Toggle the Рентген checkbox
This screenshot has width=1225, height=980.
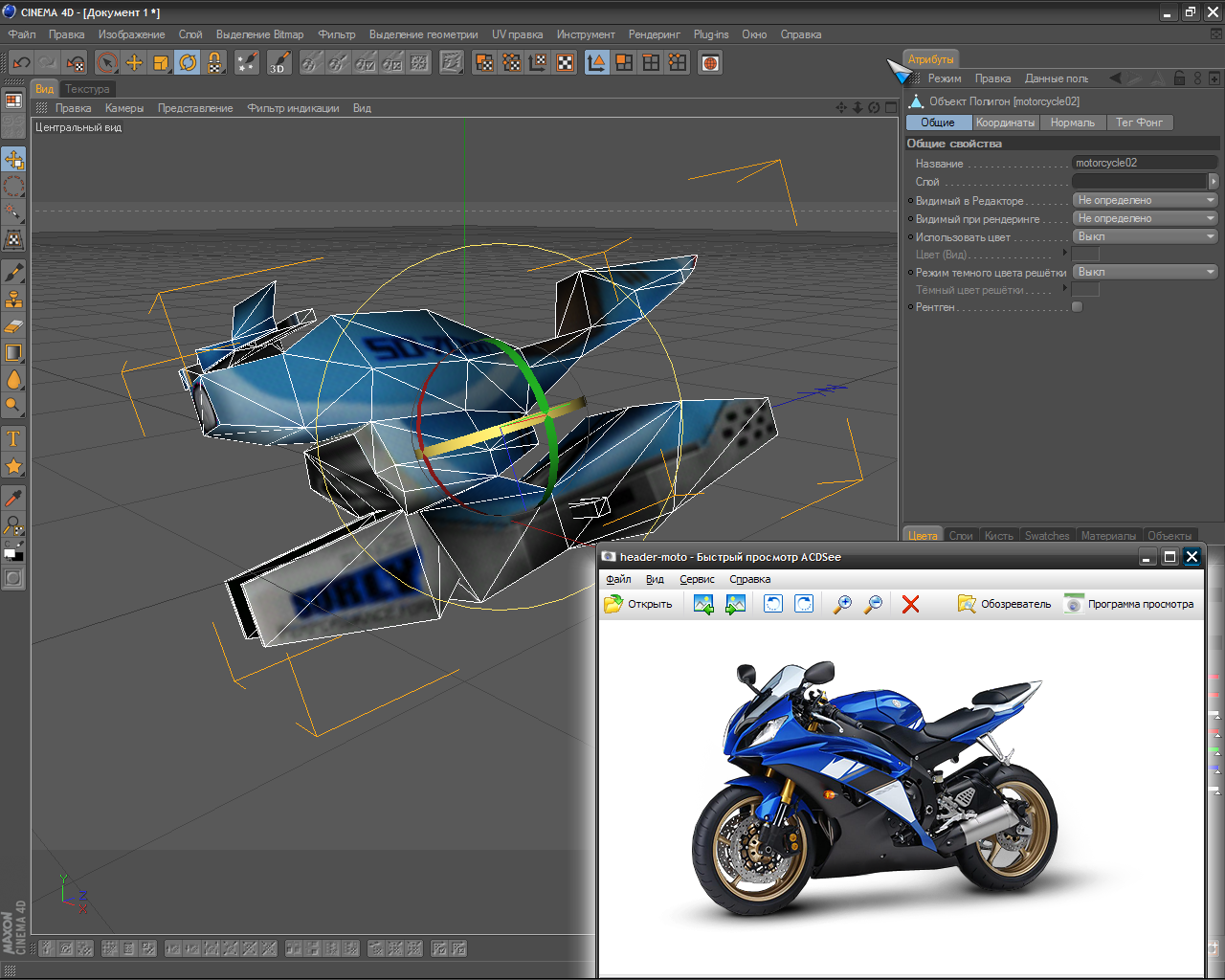[1077, 307]
